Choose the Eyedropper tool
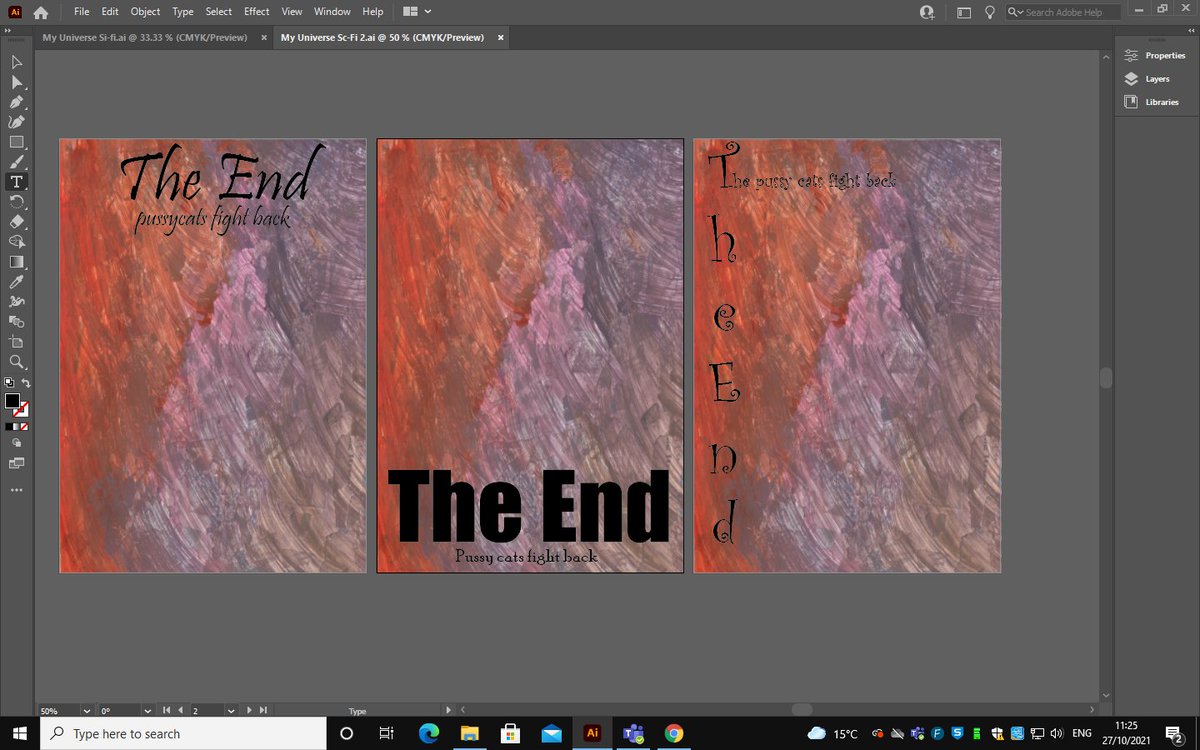1200x750 pixels. tap(16, 282)
